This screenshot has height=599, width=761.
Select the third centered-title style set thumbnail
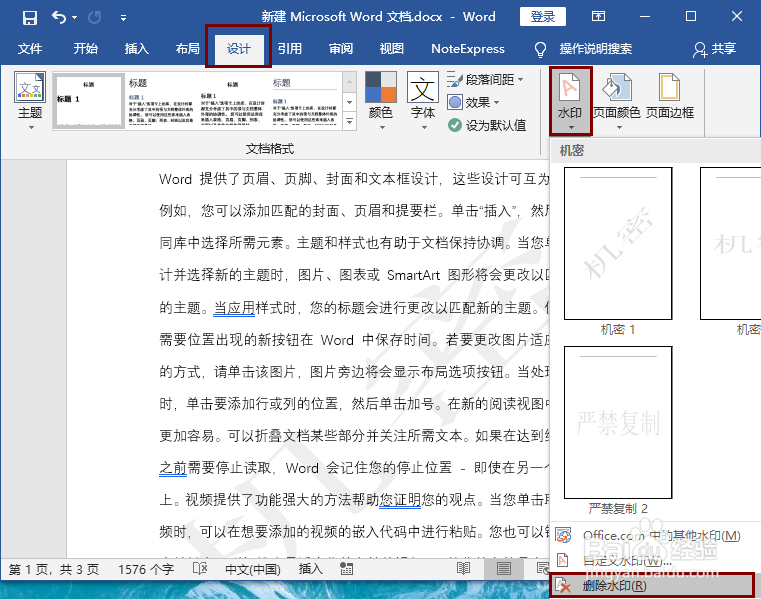pyautogui.click(x=233, y=101)
